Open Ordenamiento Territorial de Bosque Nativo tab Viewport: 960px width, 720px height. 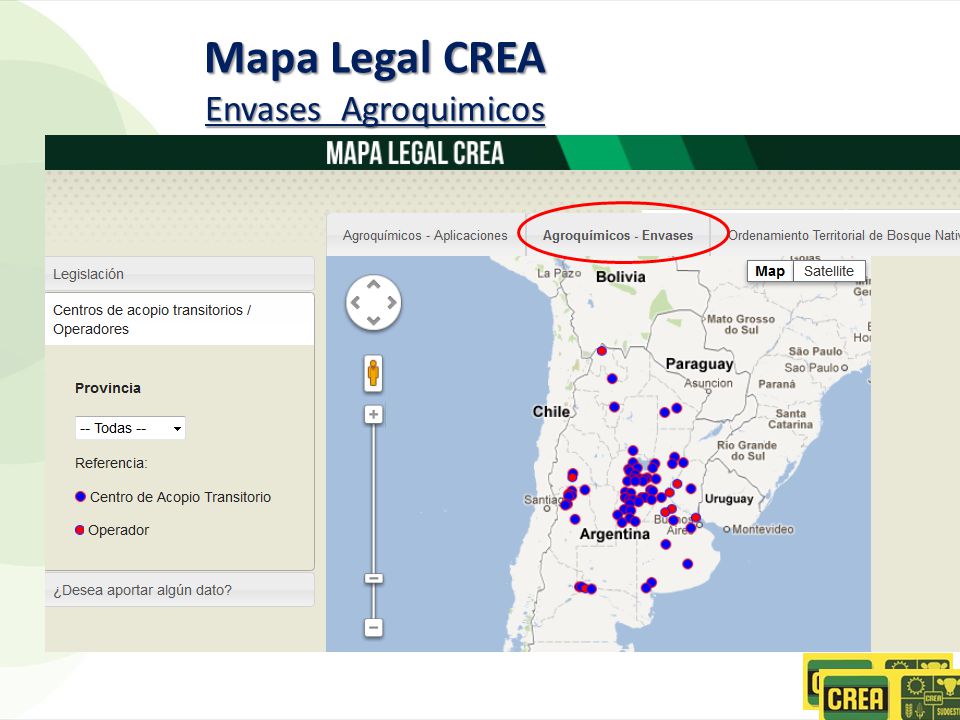pos(844,235)
